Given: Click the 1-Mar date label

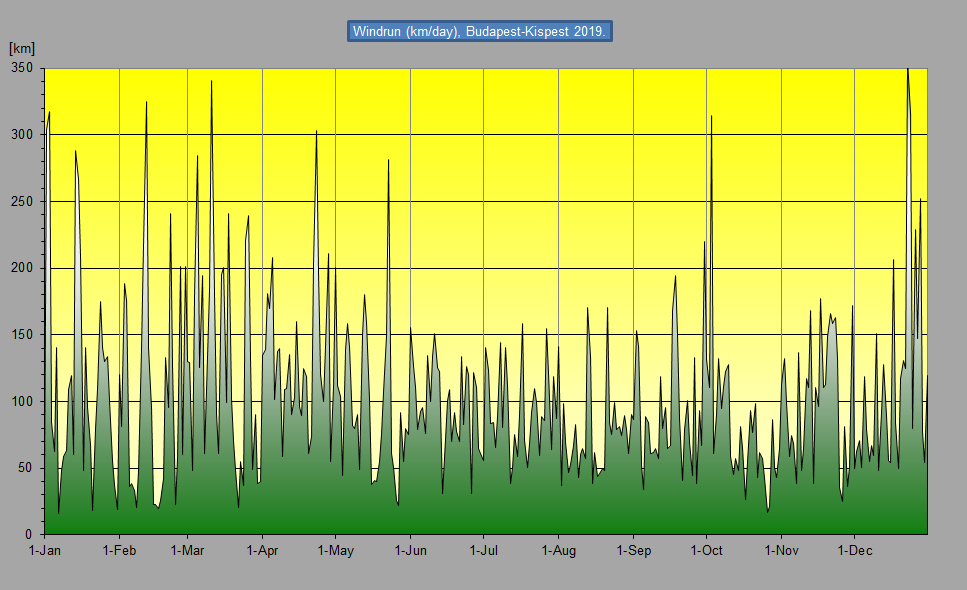Looking at the screenshot, I should tap(187, 551).
